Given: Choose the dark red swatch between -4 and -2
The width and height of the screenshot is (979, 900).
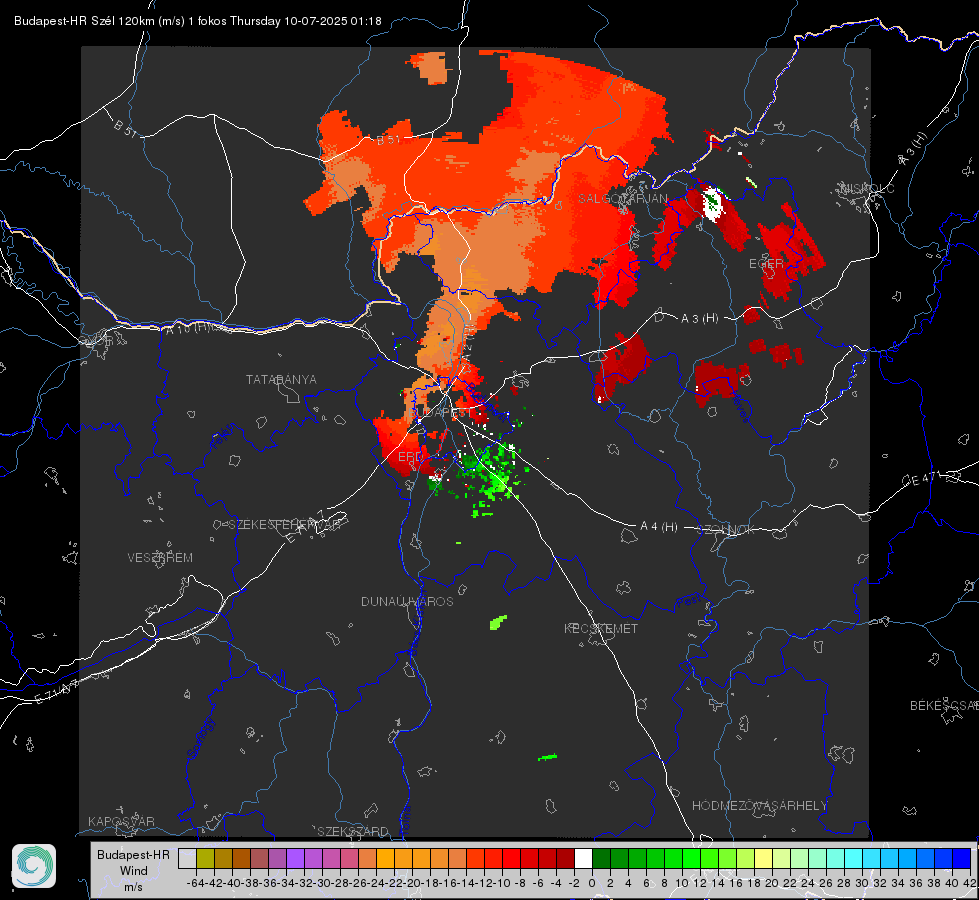Looking at the screenshot, I should (x=566, y=858).
